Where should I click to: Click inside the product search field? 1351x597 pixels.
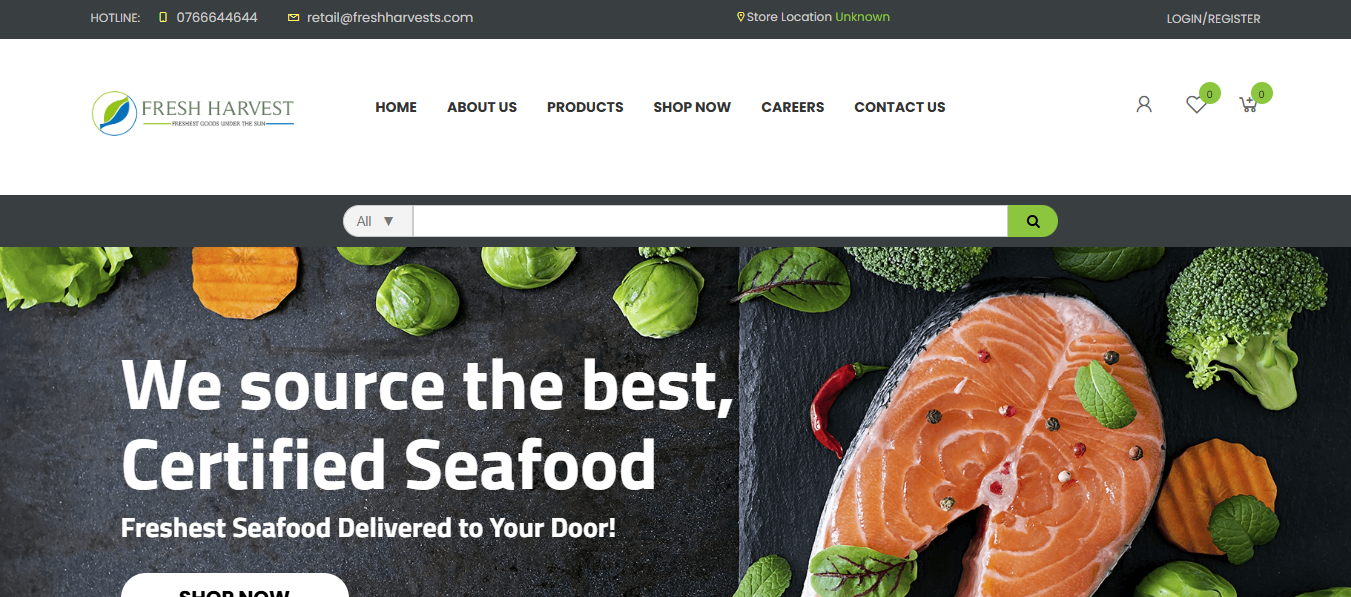click(x=710, y=221)
